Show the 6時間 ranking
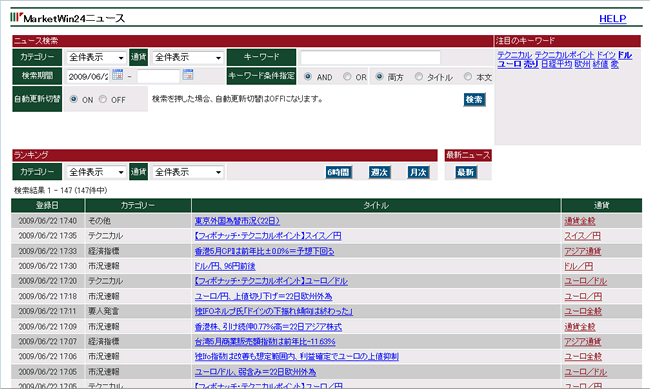Screen dimensions: 650x389 (x=339, y=172)
